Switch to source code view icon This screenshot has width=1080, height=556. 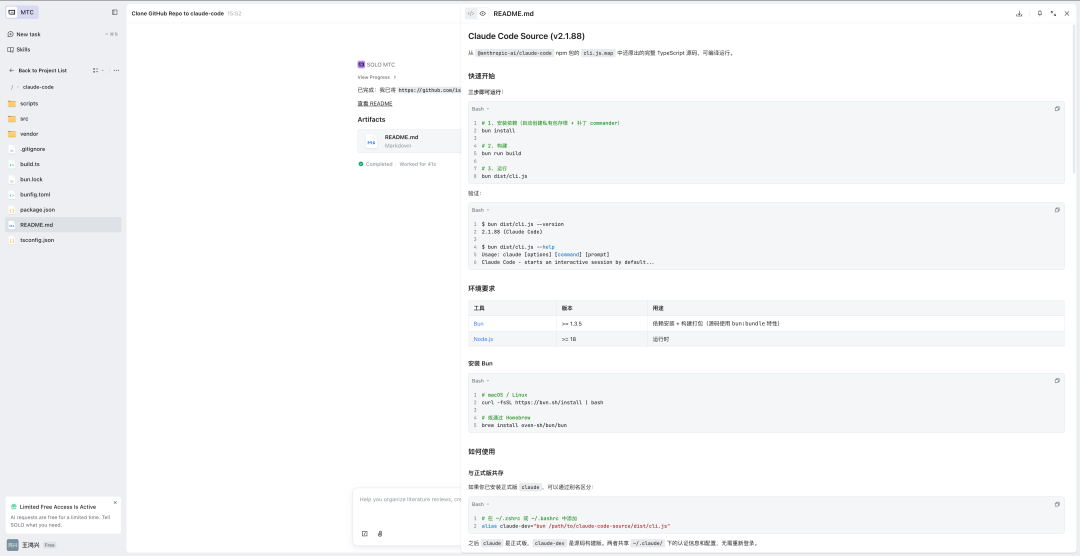(471, 14)
